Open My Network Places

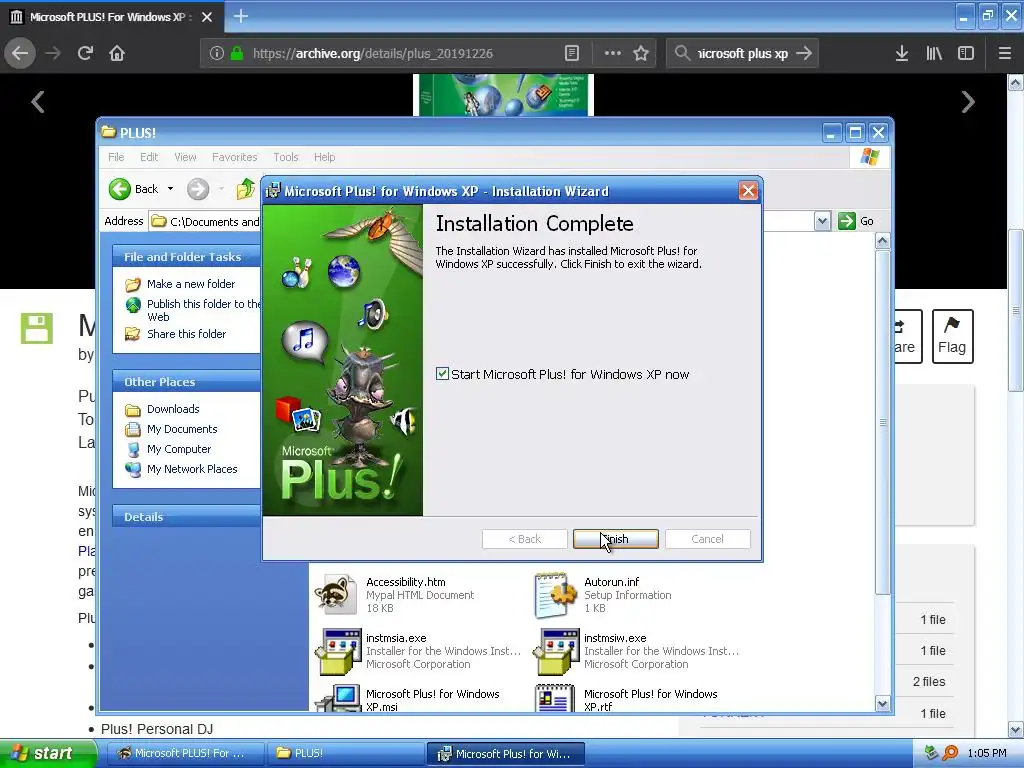[x=192, y=469]
